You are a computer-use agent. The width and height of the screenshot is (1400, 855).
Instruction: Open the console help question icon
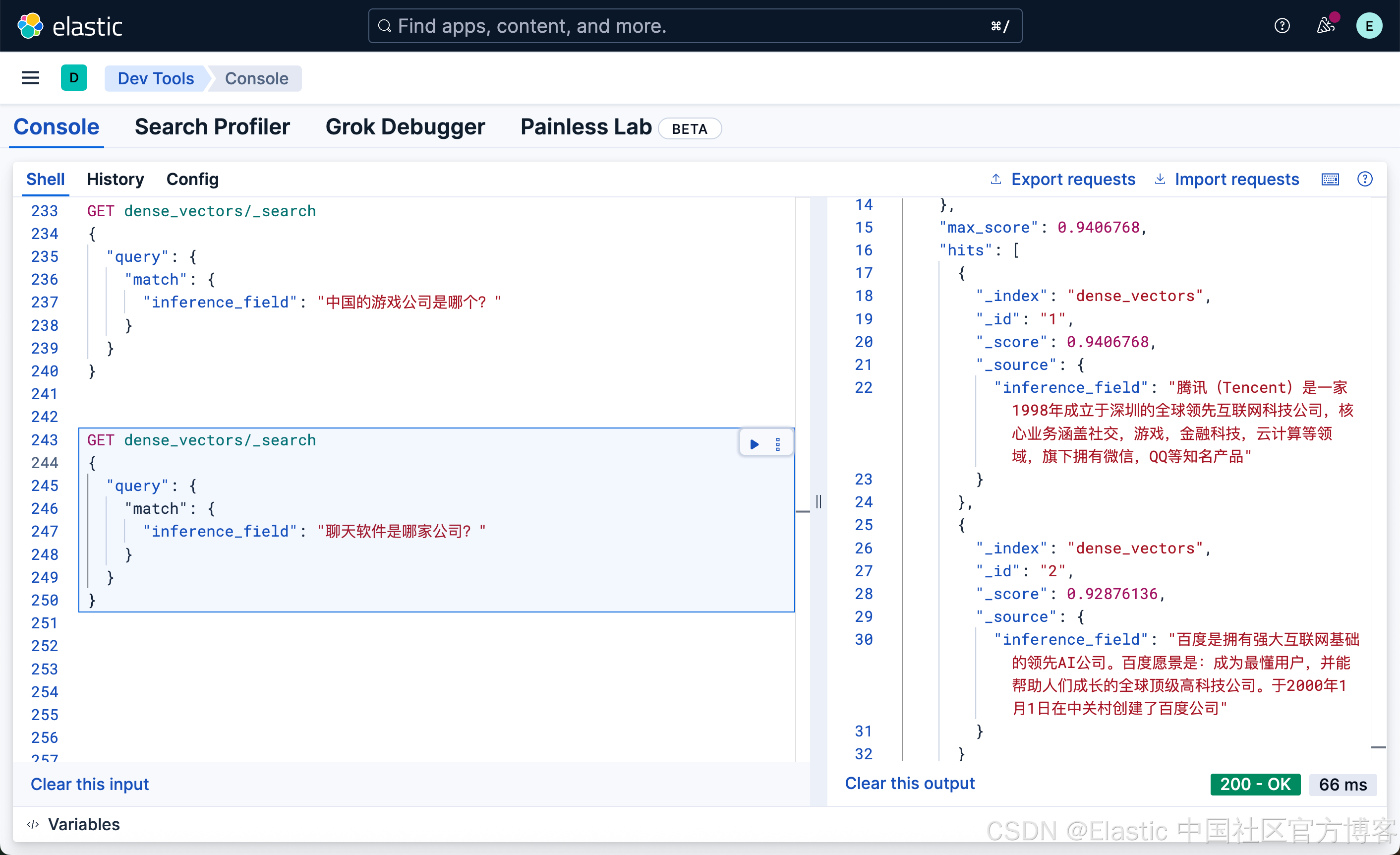(x=1364, y=180)
